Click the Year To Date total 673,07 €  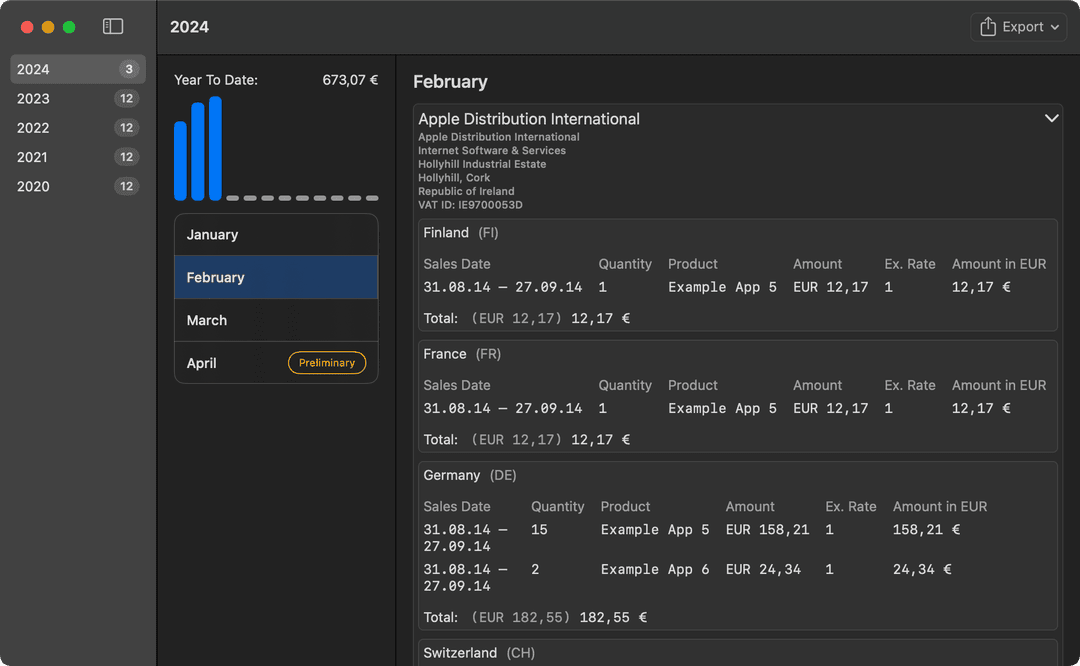pos(350,80)
